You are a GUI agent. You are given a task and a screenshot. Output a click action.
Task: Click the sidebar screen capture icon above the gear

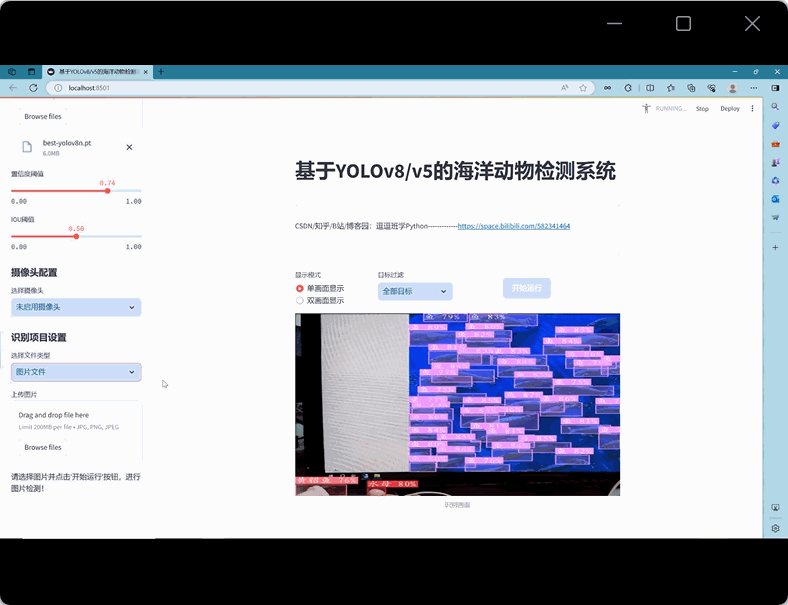[775, 508]
